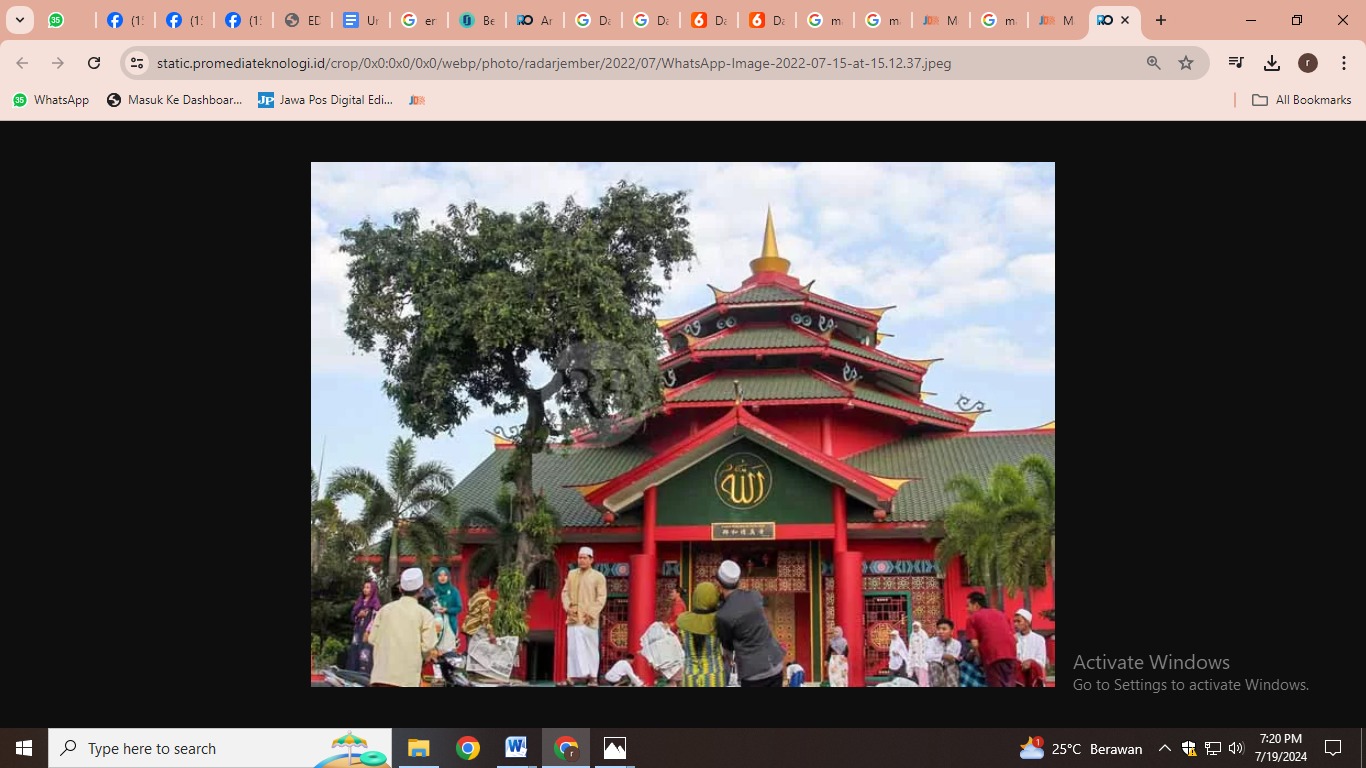Open the media controls icon in the toolbar
Screen dimensions: 1366x768
[1235, 62]
